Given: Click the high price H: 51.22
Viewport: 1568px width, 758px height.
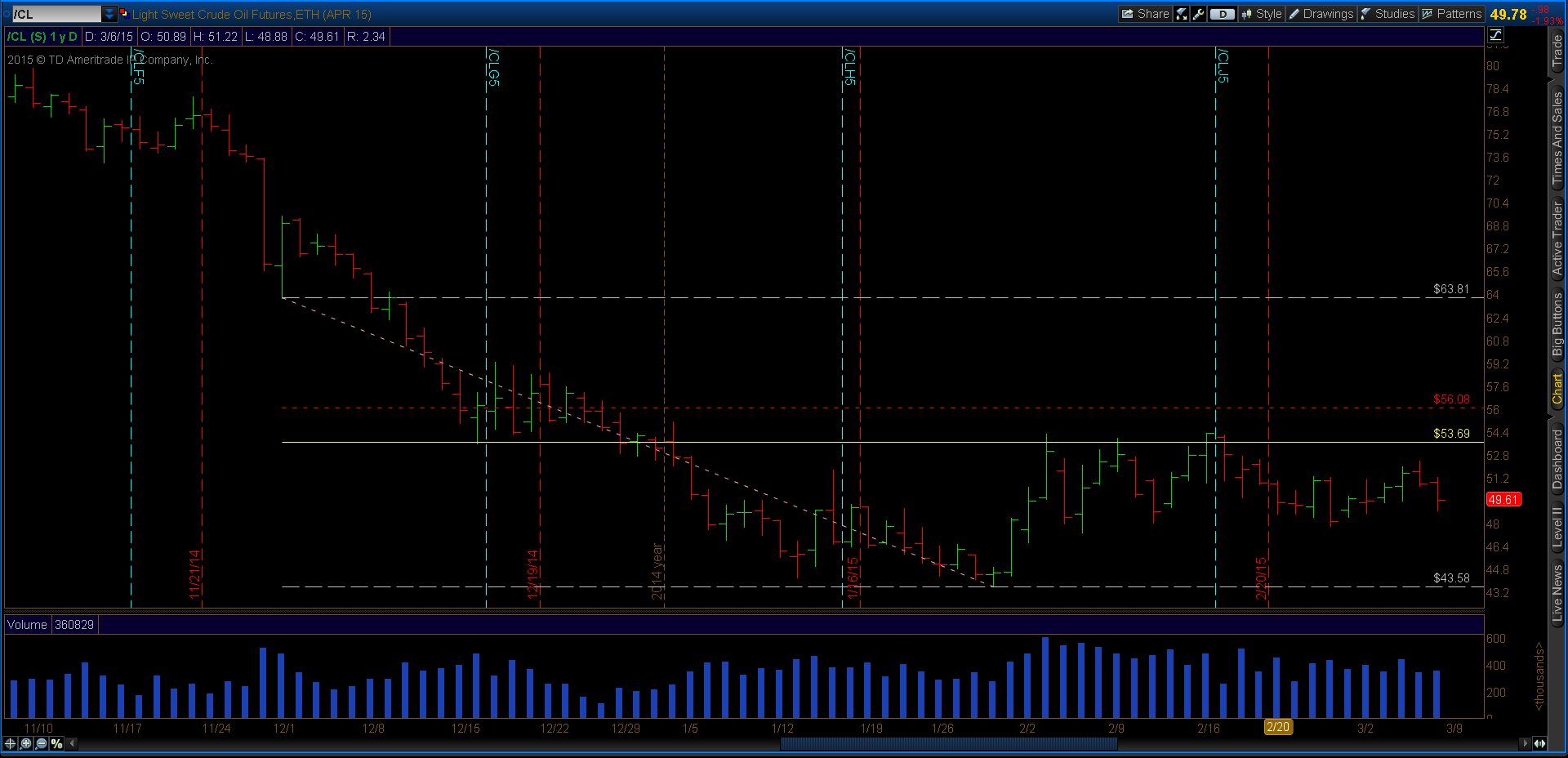Looking at the screenshot, I should click(216, 37).
